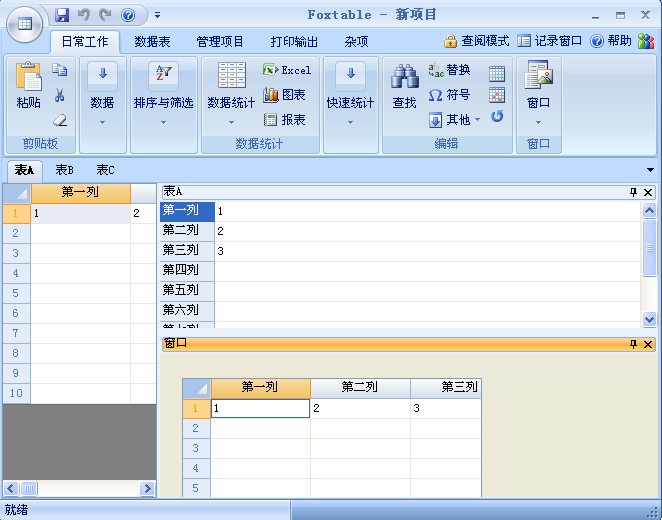Open the 其他 dropdown in 编辑 group
The width and height of the screenshot is (662, 520).
455,120
